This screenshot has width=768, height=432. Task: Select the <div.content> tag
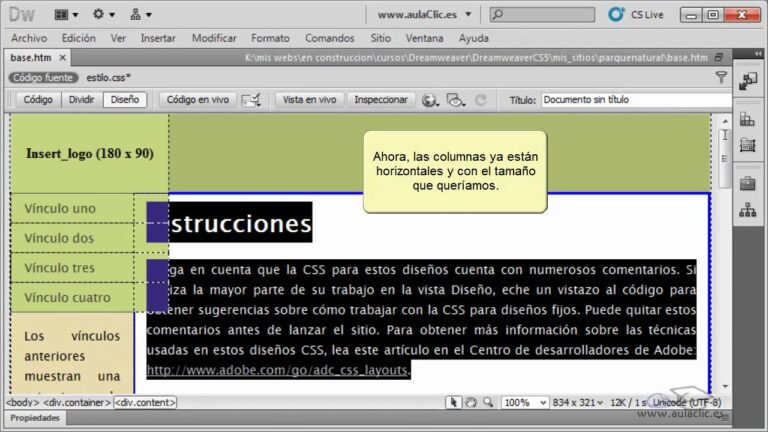pos(145,403)
